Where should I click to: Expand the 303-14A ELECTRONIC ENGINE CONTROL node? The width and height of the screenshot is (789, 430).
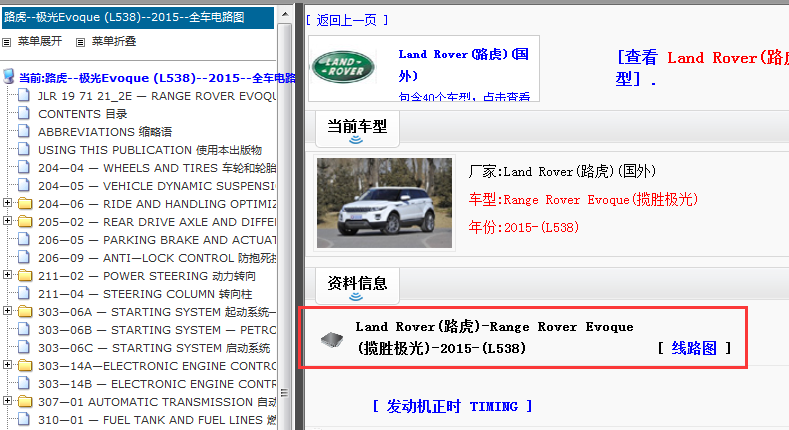[7, 365]
